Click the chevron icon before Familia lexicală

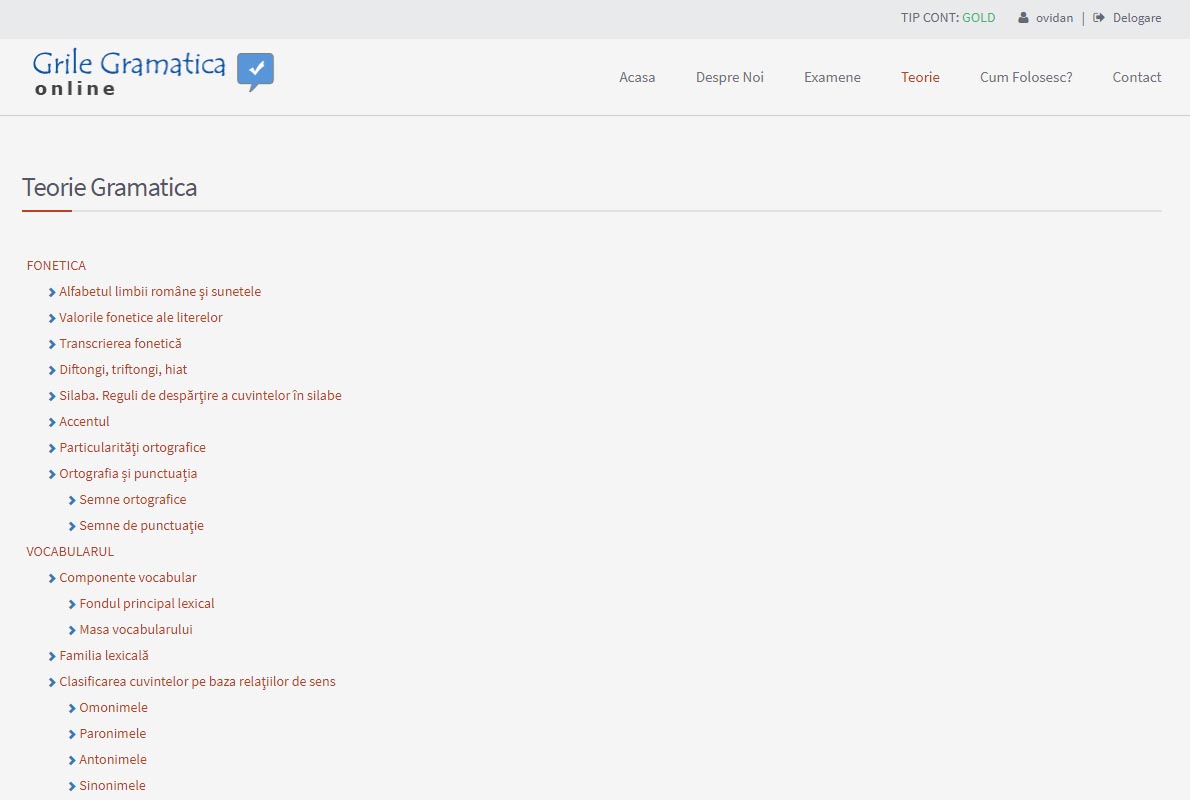pos(52,656)
